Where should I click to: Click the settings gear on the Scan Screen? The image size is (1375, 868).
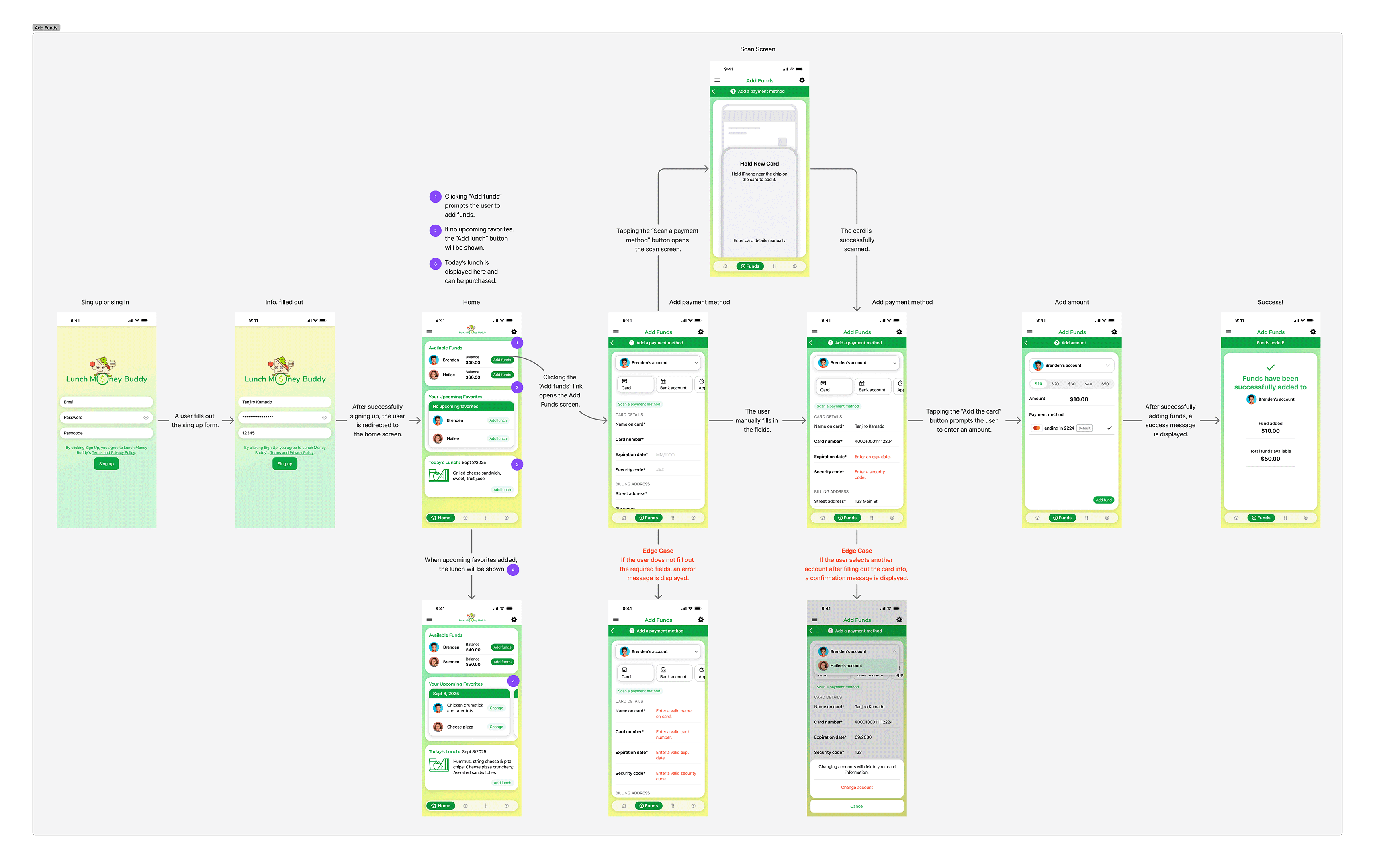coord(802,80)
